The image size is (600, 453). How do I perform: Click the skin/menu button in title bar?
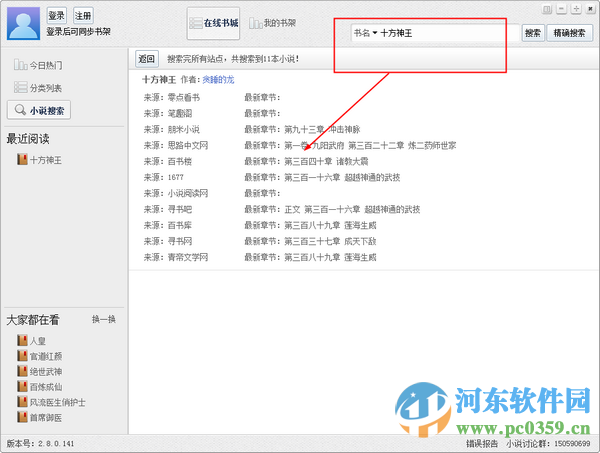(x=547, y=9)
